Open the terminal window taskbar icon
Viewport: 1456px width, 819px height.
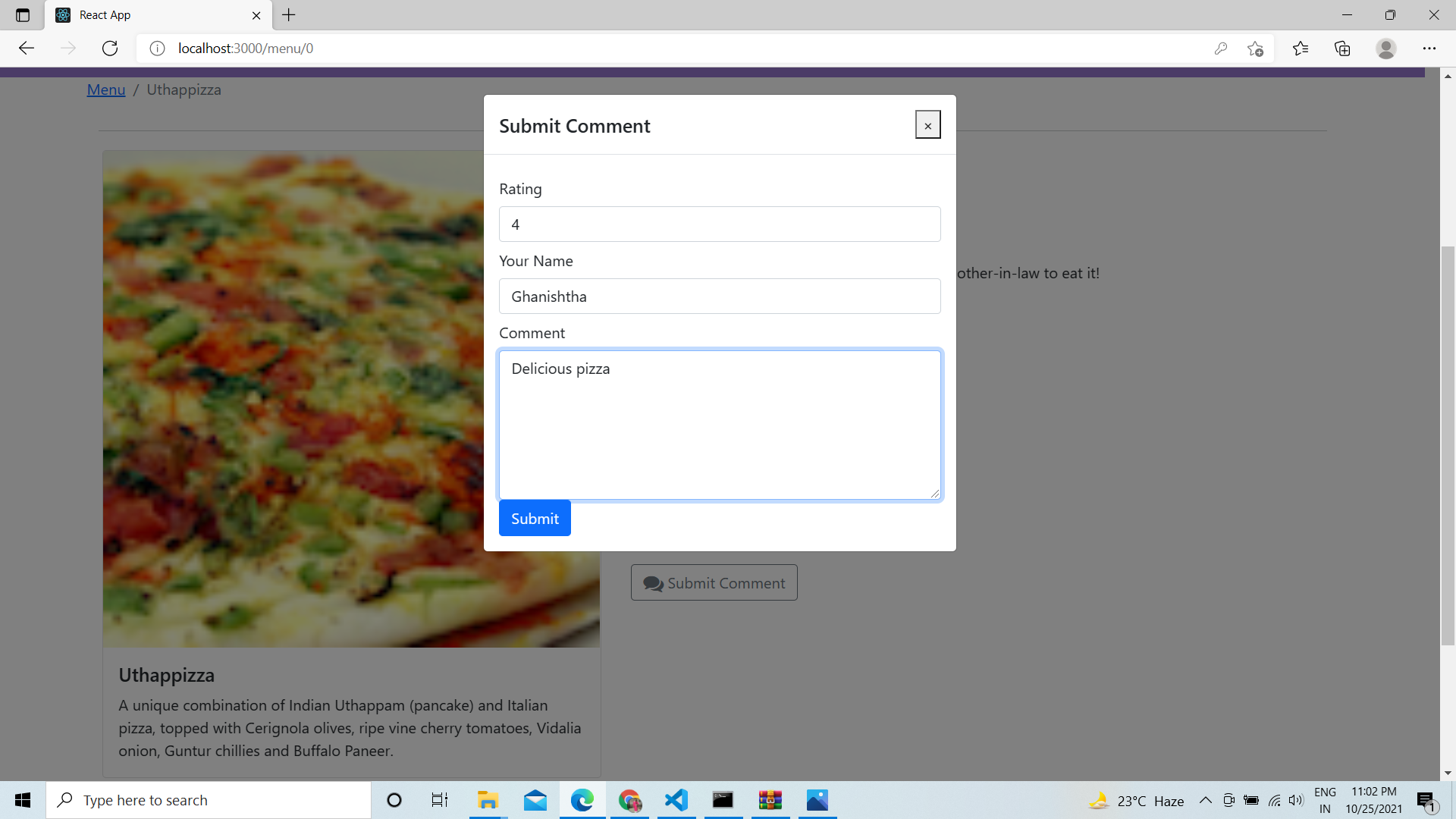(723, 800)
